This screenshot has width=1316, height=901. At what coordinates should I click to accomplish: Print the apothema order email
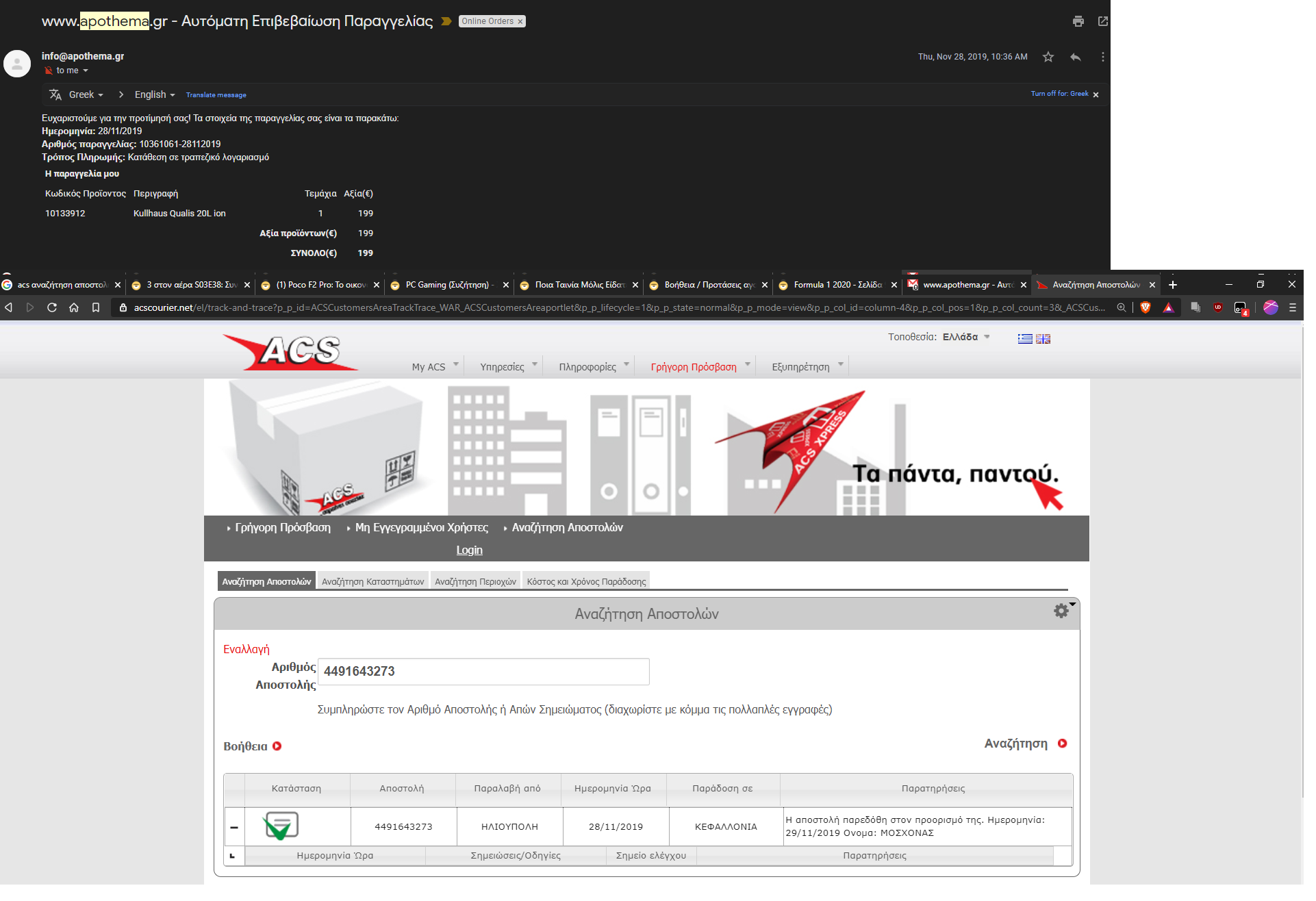tap(1078, 21)
